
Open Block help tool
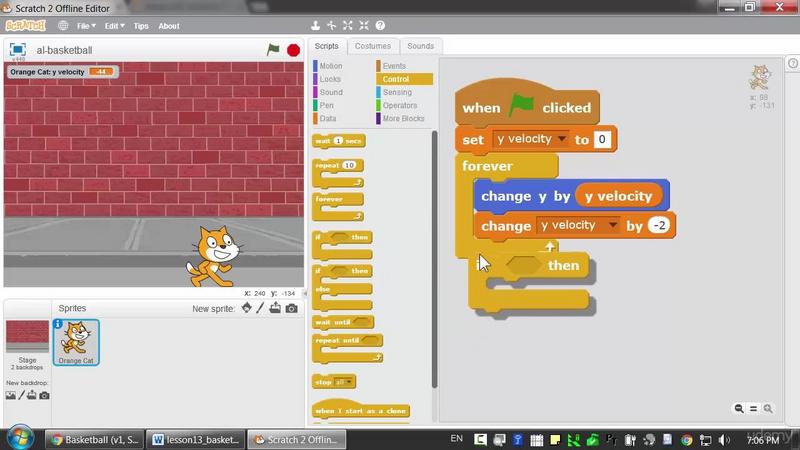[380, 26]
